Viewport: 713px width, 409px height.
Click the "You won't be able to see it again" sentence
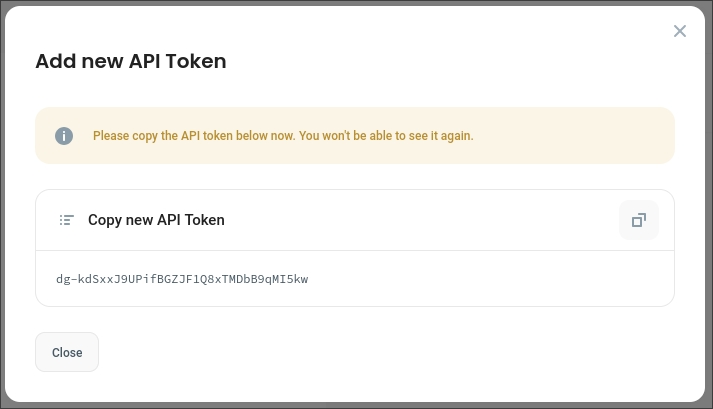(386, 135)
